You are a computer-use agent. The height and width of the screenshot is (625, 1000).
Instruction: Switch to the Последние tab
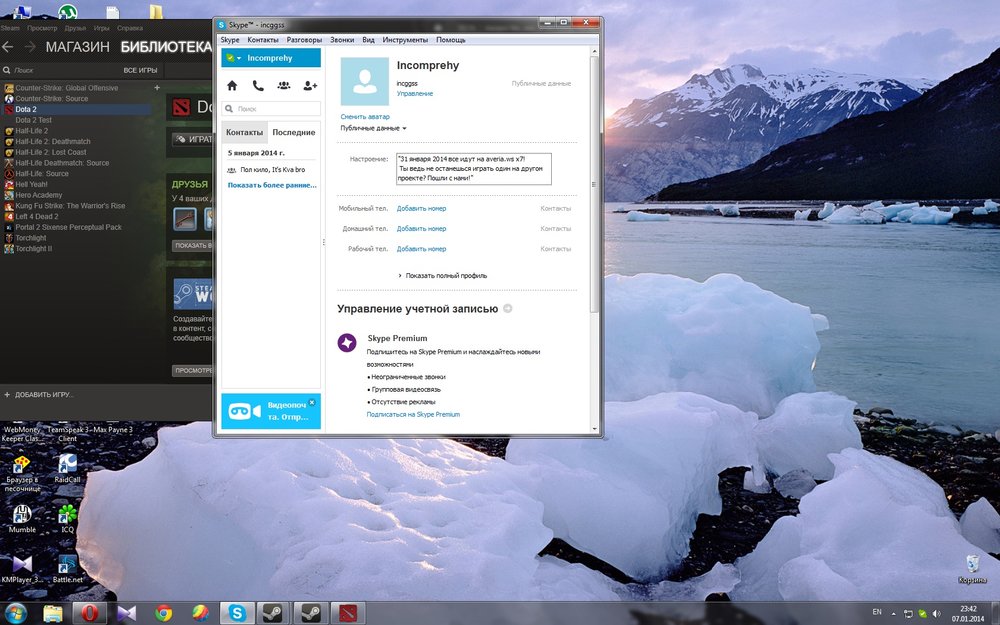pos(294,132)
